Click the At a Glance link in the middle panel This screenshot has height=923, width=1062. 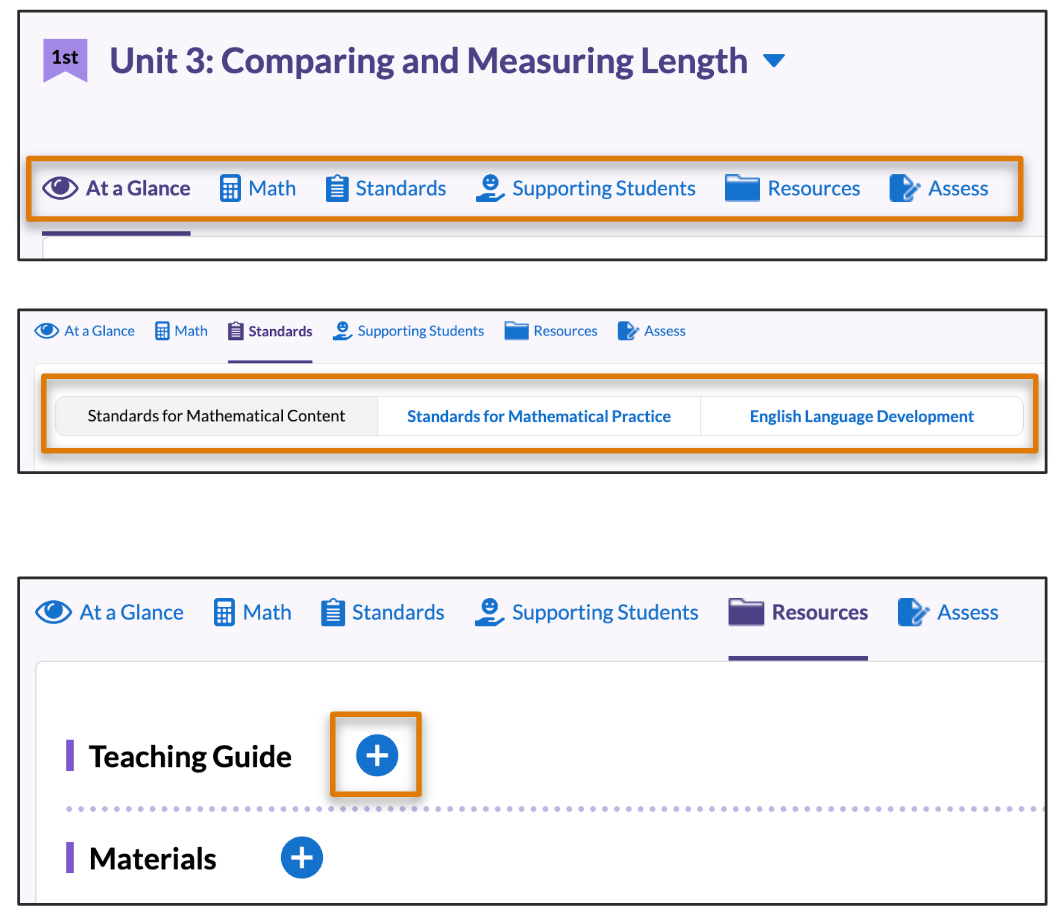99,331
